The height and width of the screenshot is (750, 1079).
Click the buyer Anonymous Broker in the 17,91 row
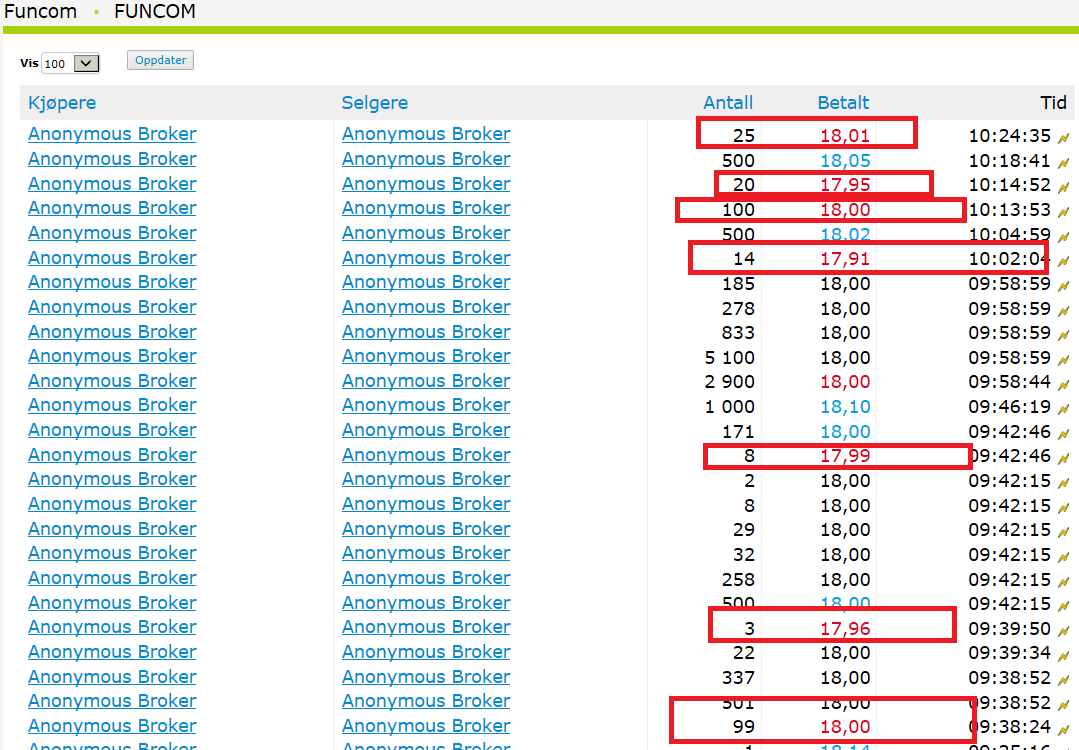pyautogui.click(x=112, y=258)
